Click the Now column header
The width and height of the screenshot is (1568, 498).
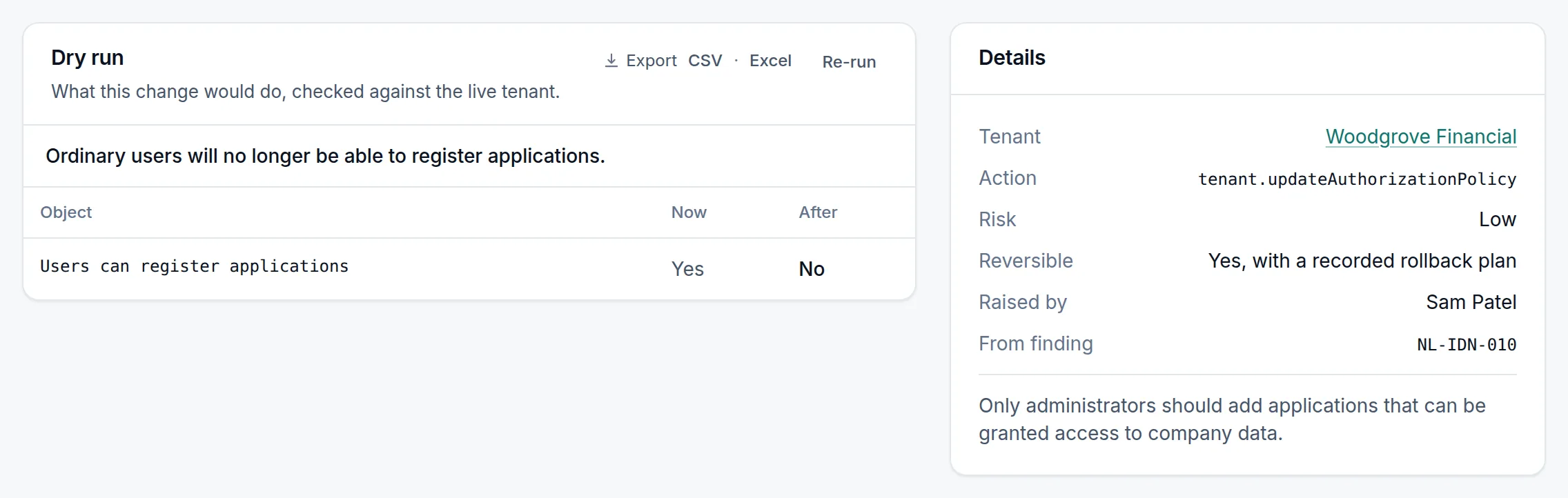tap(689, 212)
